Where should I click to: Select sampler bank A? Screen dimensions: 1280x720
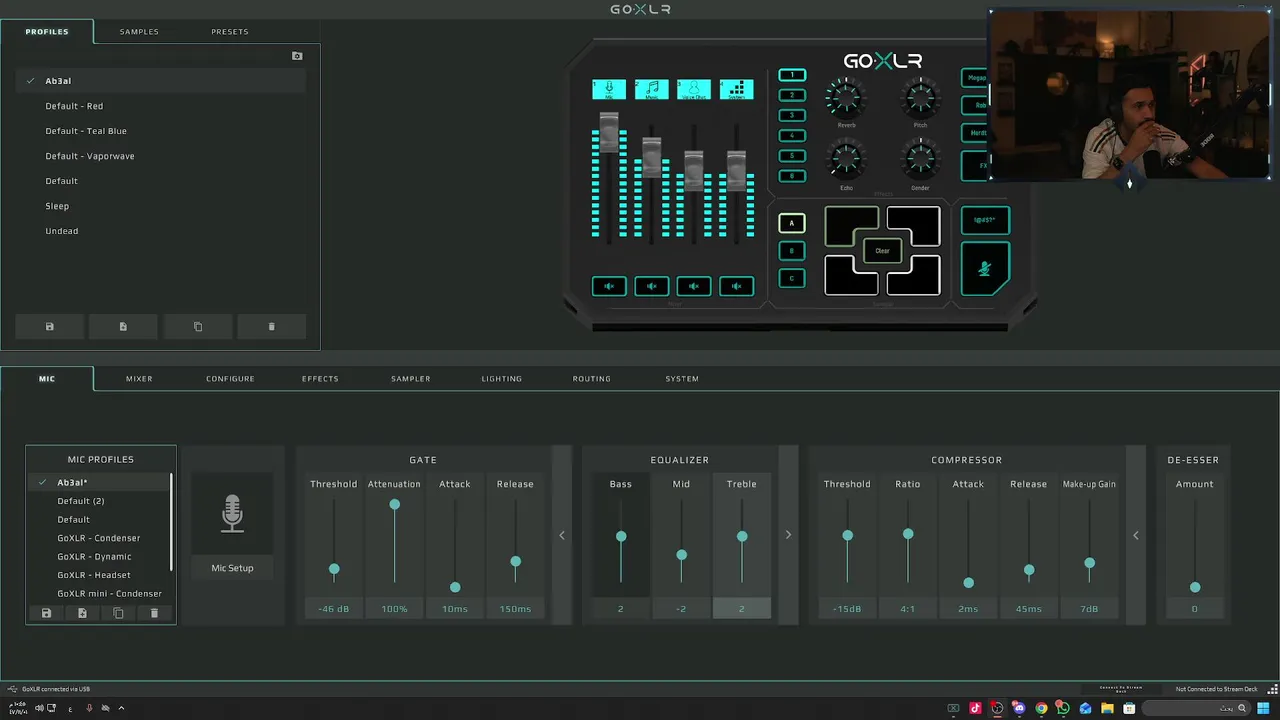click(x=791, y=224)
